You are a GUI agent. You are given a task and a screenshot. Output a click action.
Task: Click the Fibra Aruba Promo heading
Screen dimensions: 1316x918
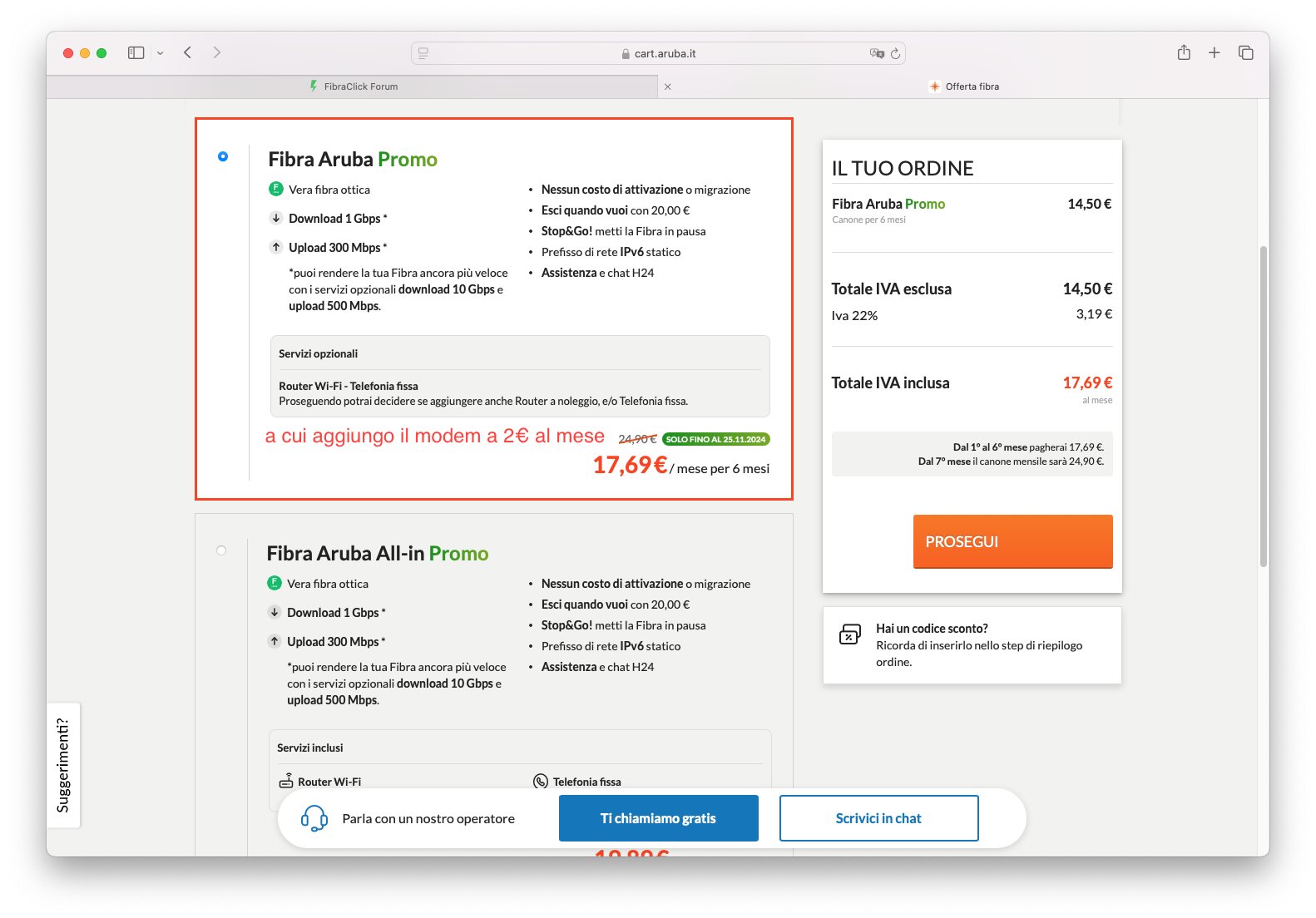pyautogui.click(x=353, y=159)
